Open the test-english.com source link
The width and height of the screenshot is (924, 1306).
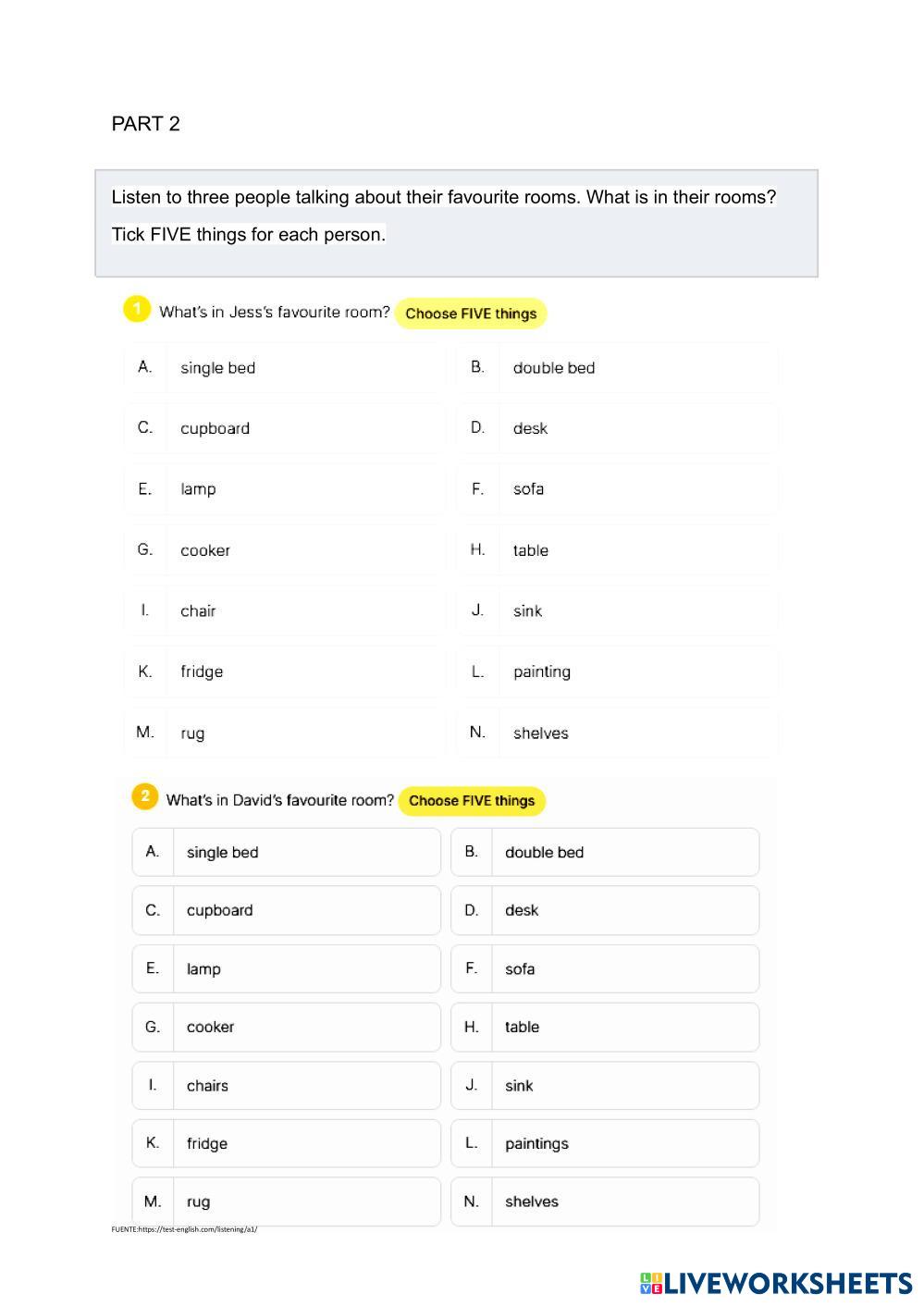(x=184, y=1229)
